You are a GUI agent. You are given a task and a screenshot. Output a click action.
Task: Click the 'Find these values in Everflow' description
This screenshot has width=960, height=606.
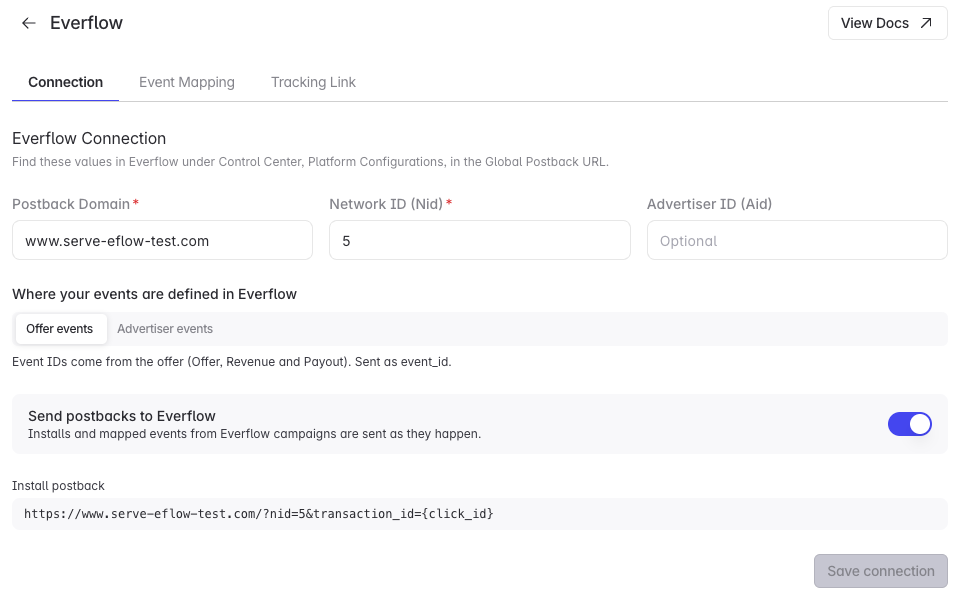[x=310, y=162]
